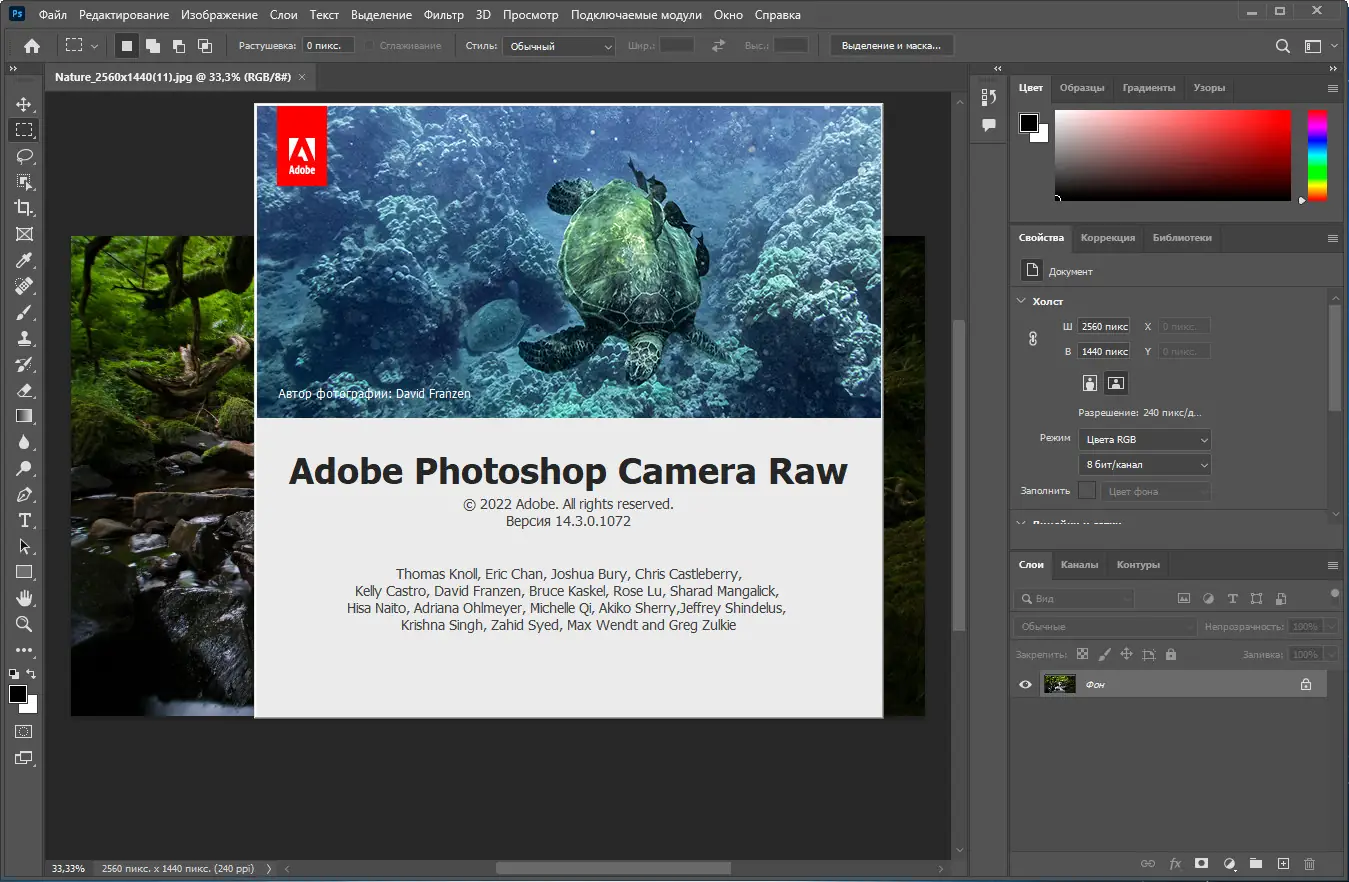Hide the Фон layer visibility eye
Screen dimensions: 1349x882
(1025, 684)
